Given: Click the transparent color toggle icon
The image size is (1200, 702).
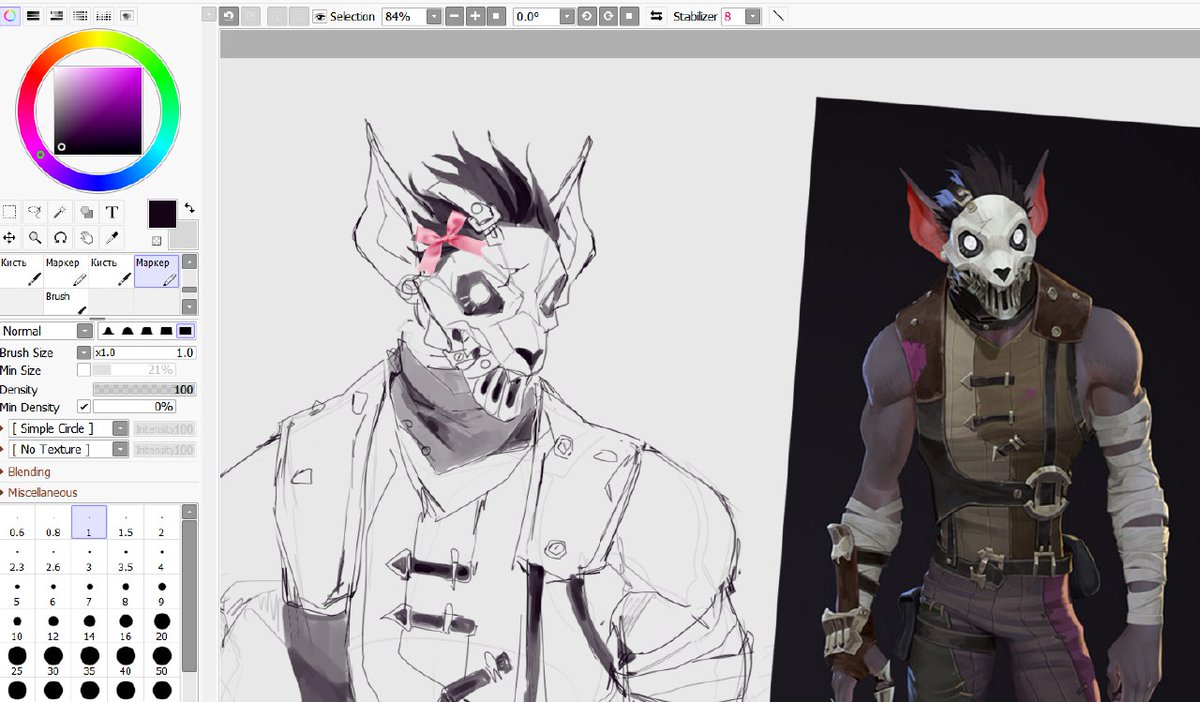Looking at the screenshot, I should [x=156, y=241].
